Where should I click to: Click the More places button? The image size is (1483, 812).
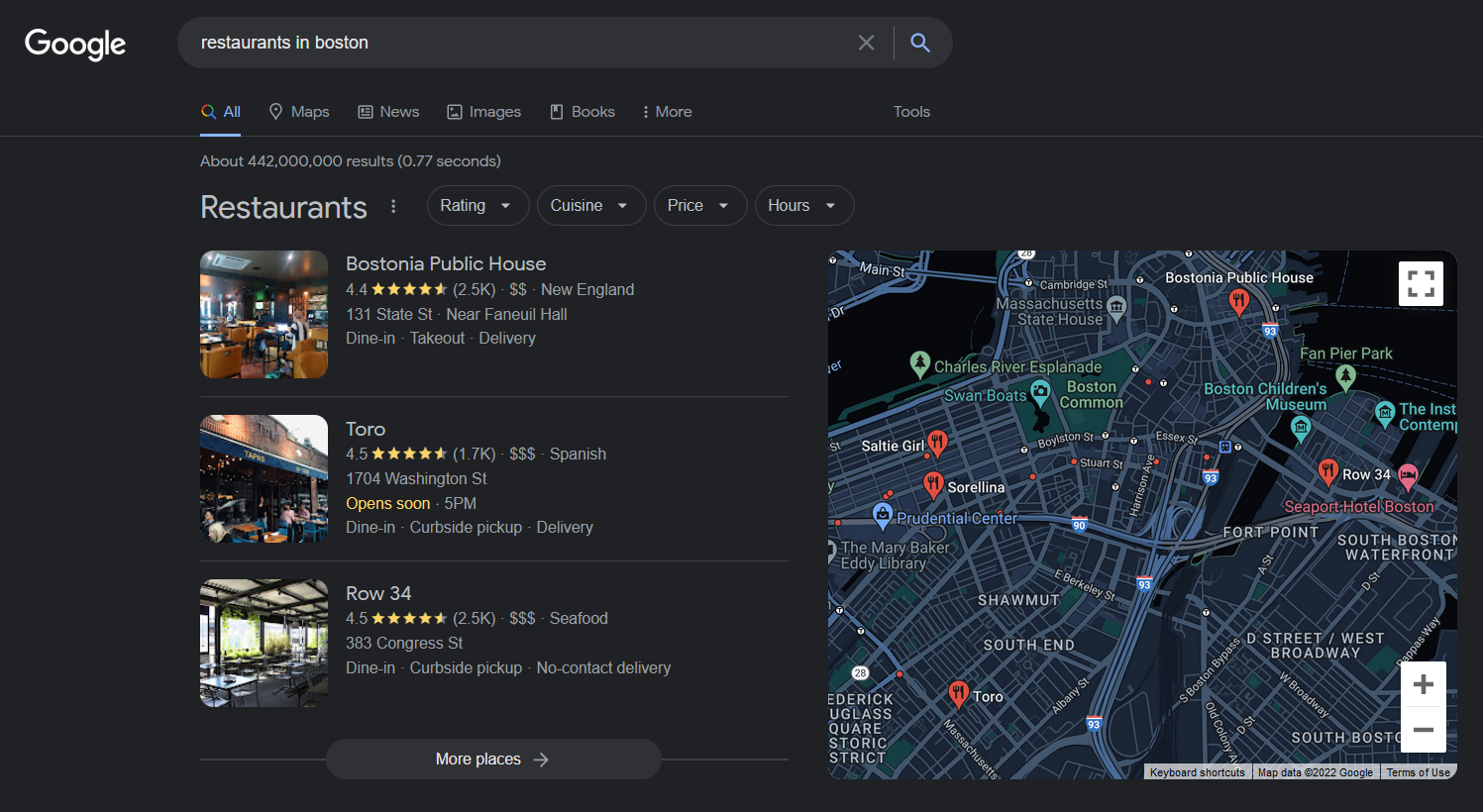(493, 759)
